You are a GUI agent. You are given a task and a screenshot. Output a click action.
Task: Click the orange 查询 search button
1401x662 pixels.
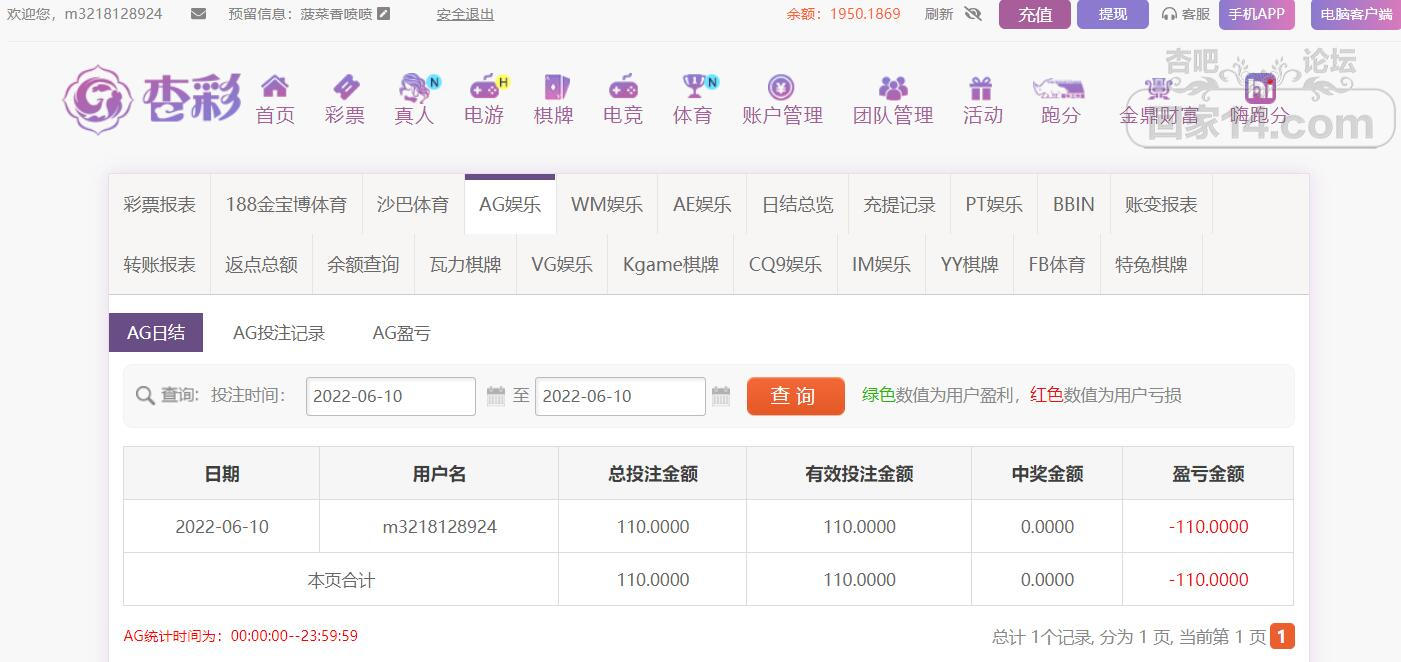[x=795, y=396]
